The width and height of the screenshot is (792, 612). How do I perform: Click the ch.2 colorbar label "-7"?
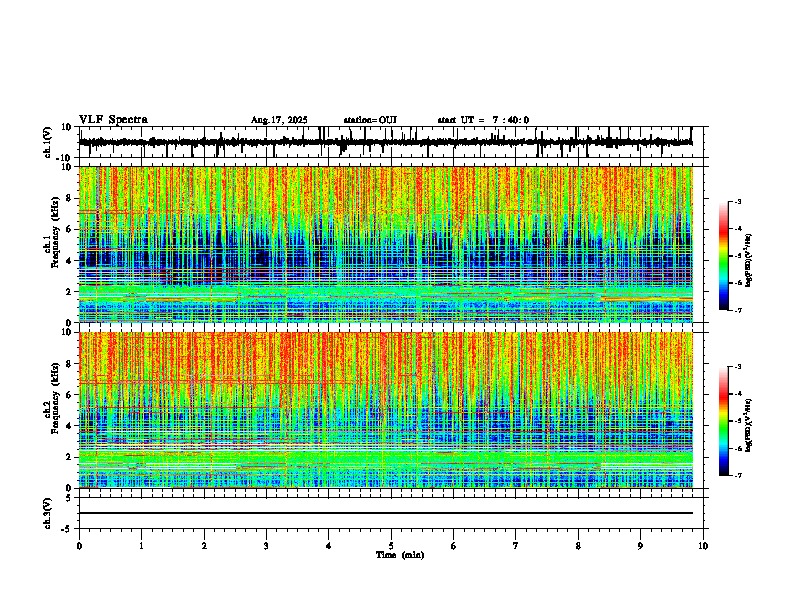click(x=738, y=475)
